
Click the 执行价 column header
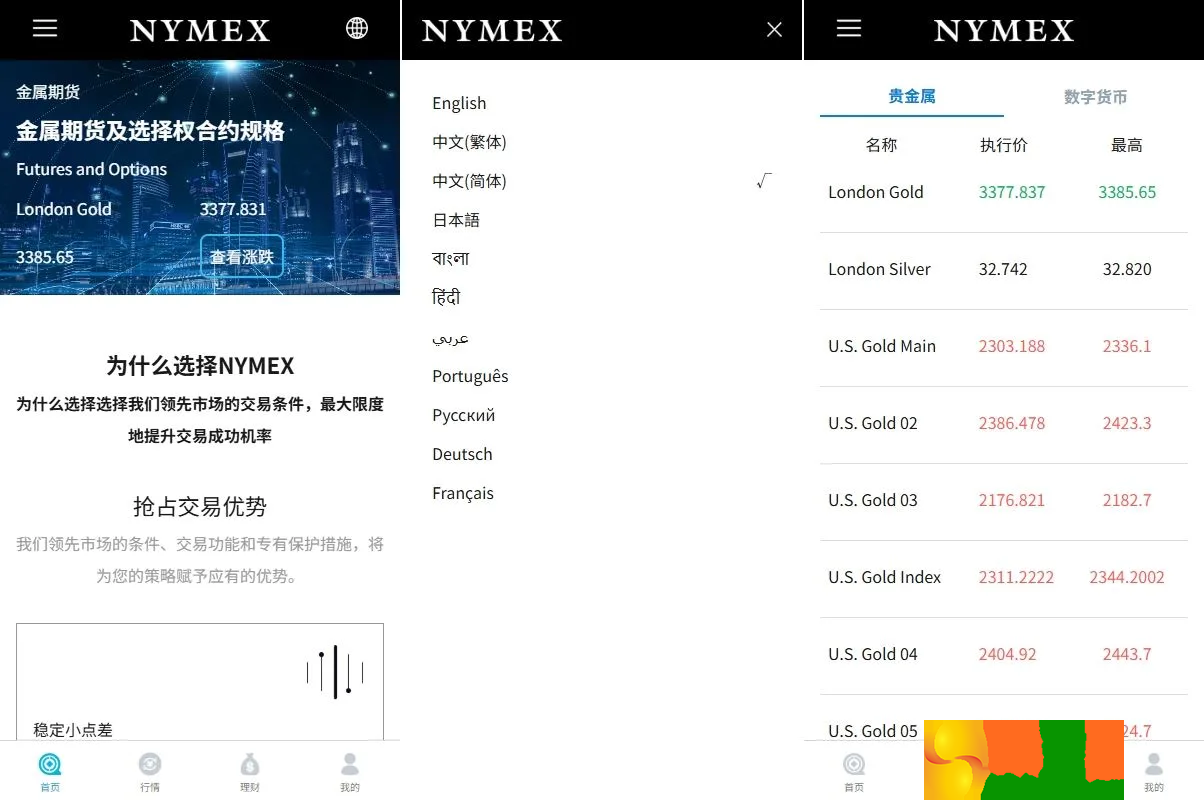[x=1004, y=145]
